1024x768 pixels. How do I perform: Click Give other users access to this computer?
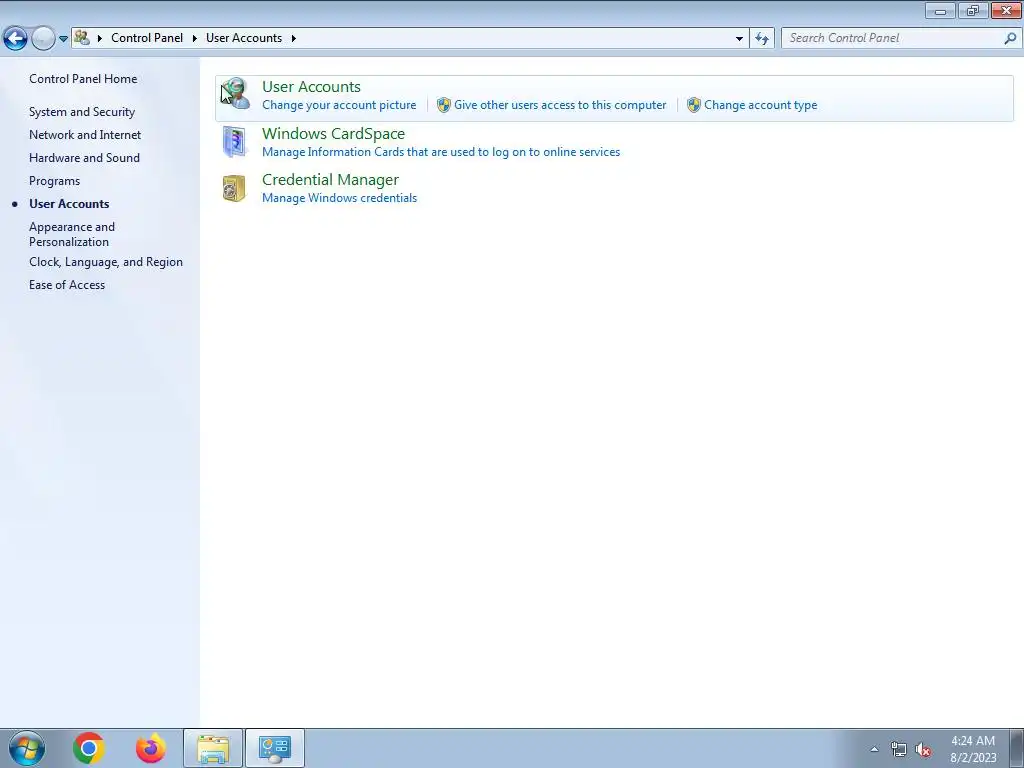[560, 105]
